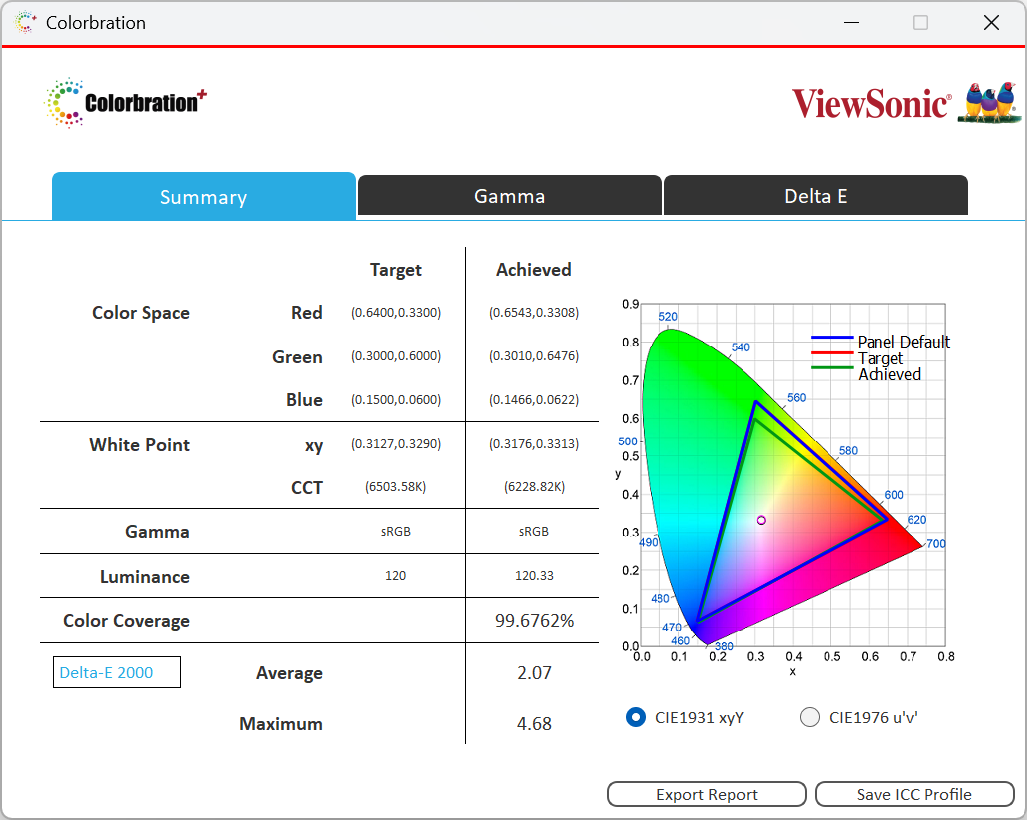Click the Colorbration+ logo
Viewport: 1027px width, 820px height.
pos(126,103)
